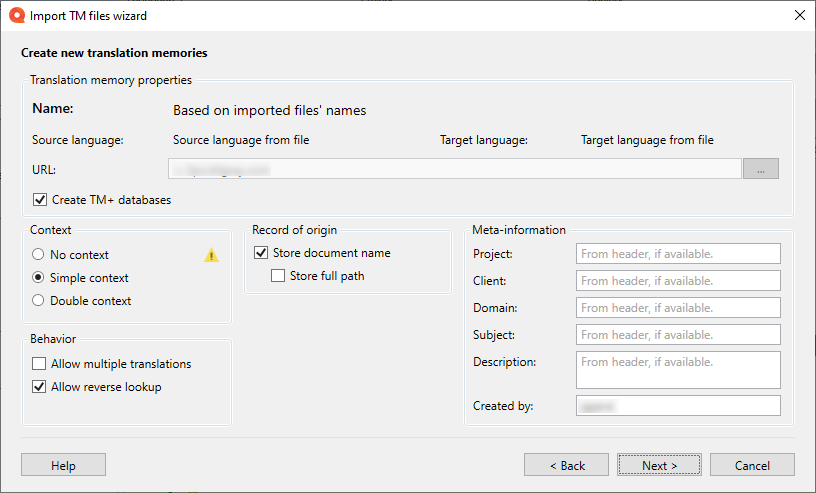Uncheck Allow reverse lookup

40,387
